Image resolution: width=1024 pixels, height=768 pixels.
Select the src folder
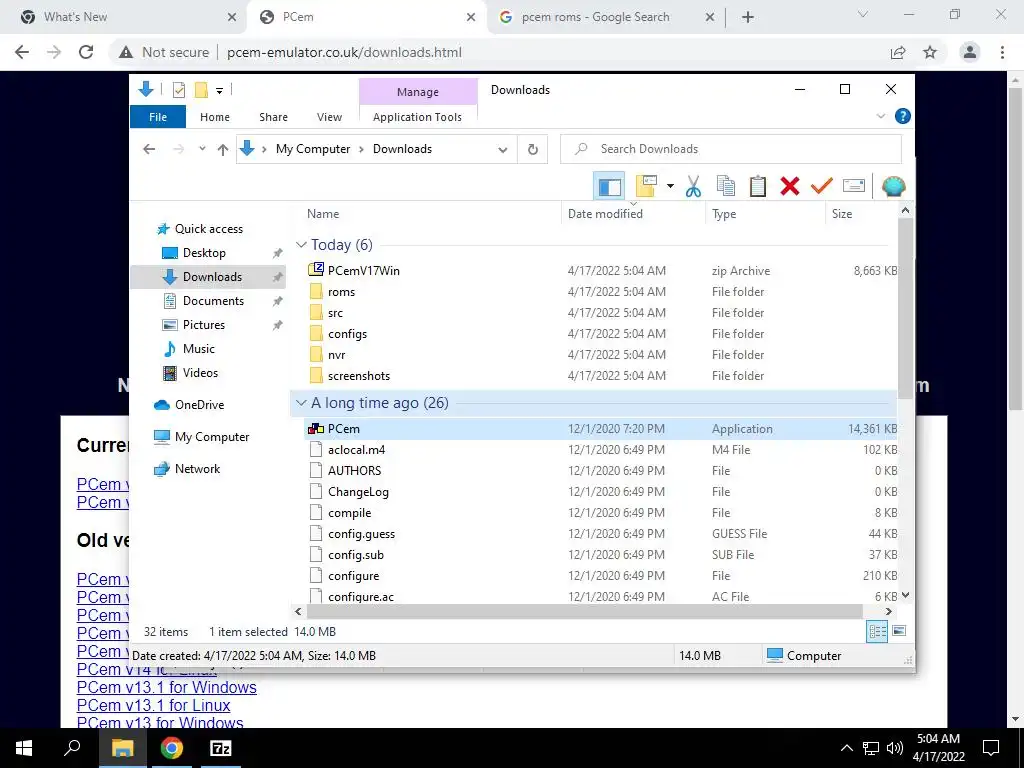335,313
